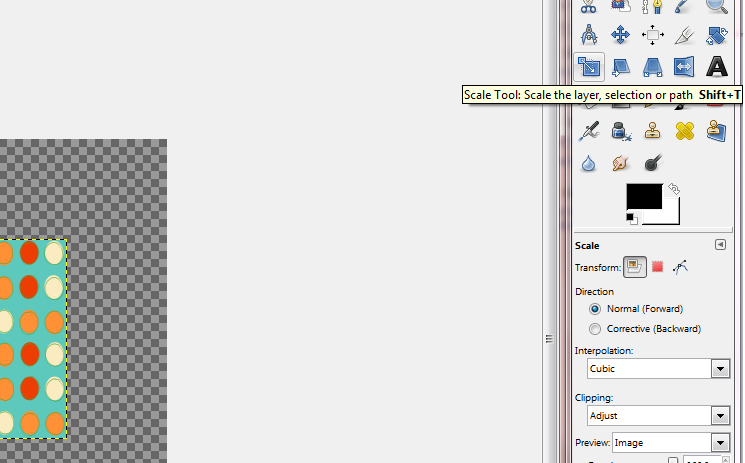Select the Scissors Select tool
The width and height of the screenshot is (745, 463).
[x=589, y=6]
